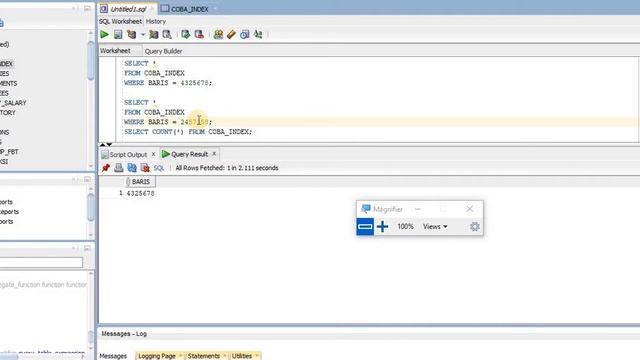Close the Script Output tab
The width and height of the screenshot is (640, 360).
point(153,154)
